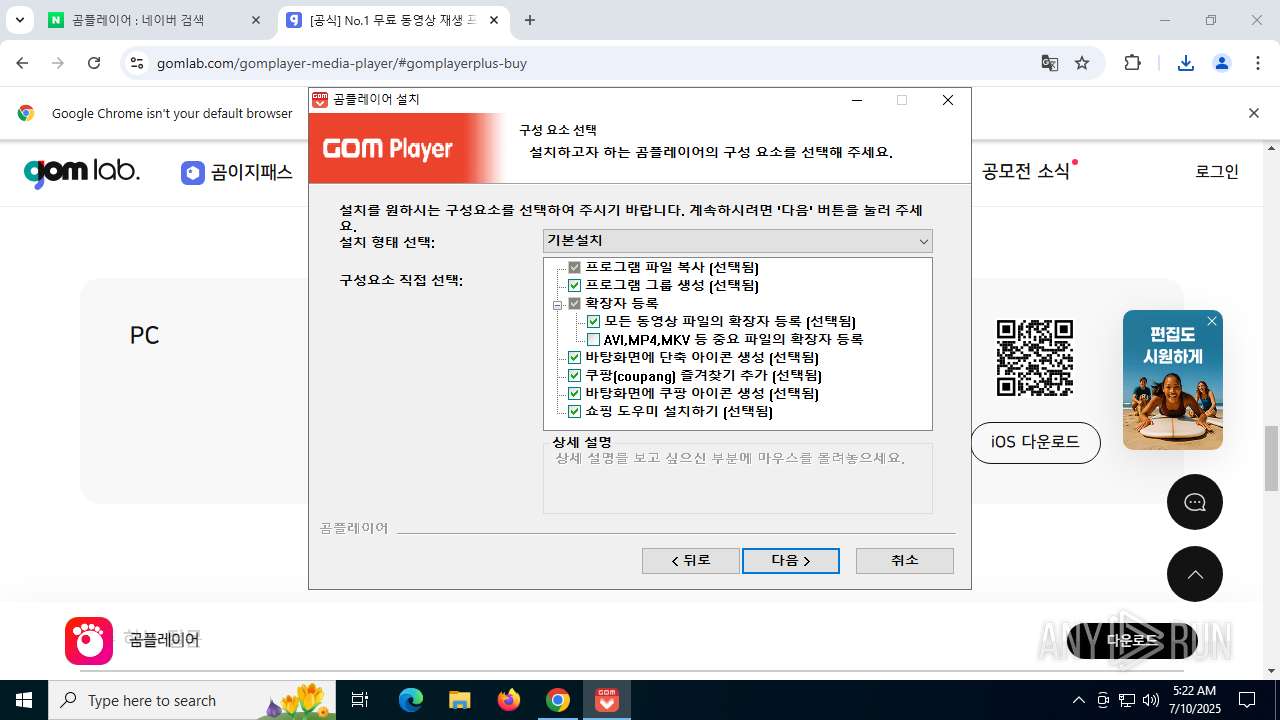Click the < 뒤로 button
Image resolution: width=1280 pixels, height=720 pixels.
pos(690,561)
